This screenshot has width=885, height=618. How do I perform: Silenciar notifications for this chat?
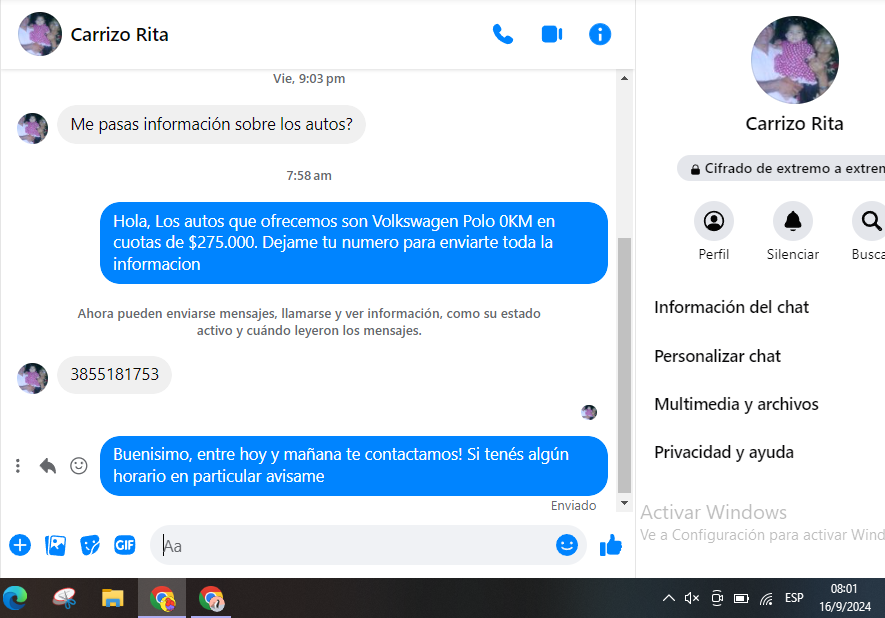click(792, 221)
